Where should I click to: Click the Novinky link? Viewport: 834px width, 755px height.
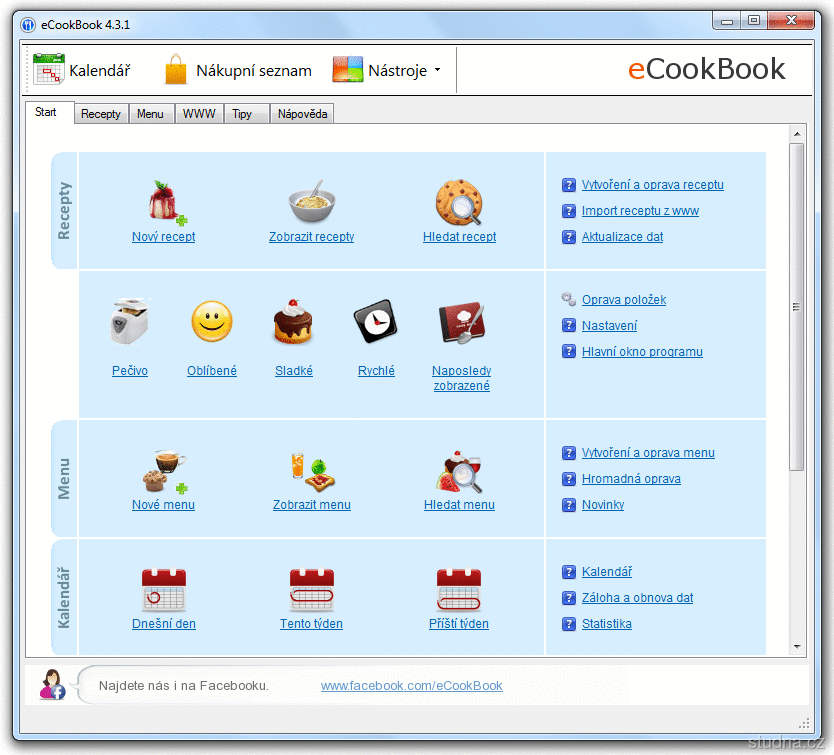point(603,504)
